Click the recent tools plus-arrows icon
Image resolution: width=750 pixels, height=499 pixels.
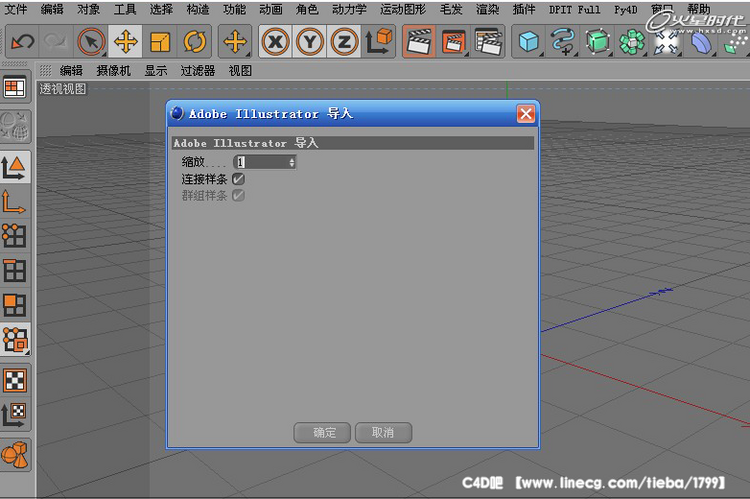[235, 42]
